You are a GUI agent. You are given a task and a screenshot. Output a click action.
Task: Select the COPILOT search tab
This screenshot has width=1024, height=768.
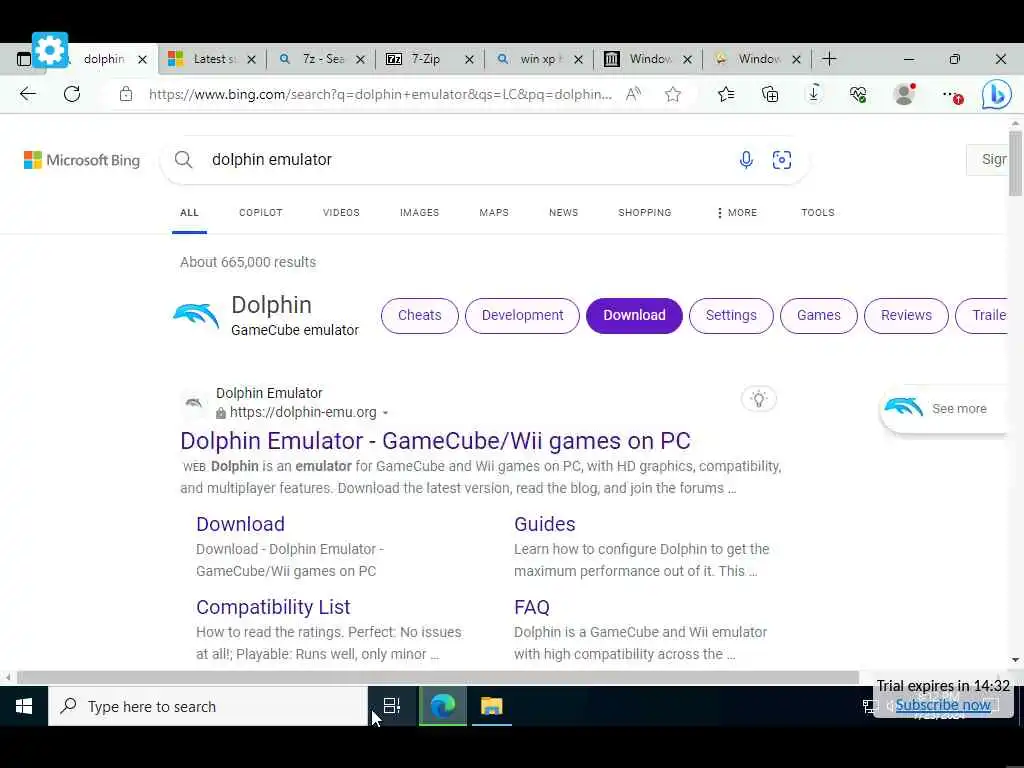[x=261, y=213]
